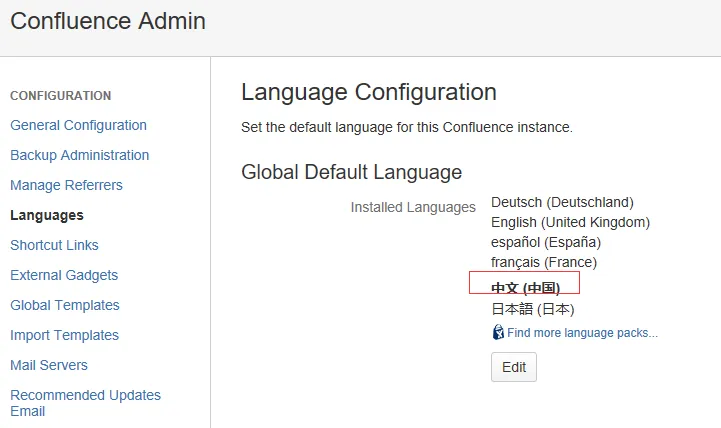Open Recommended Updates Email settings

coord(86,403)
